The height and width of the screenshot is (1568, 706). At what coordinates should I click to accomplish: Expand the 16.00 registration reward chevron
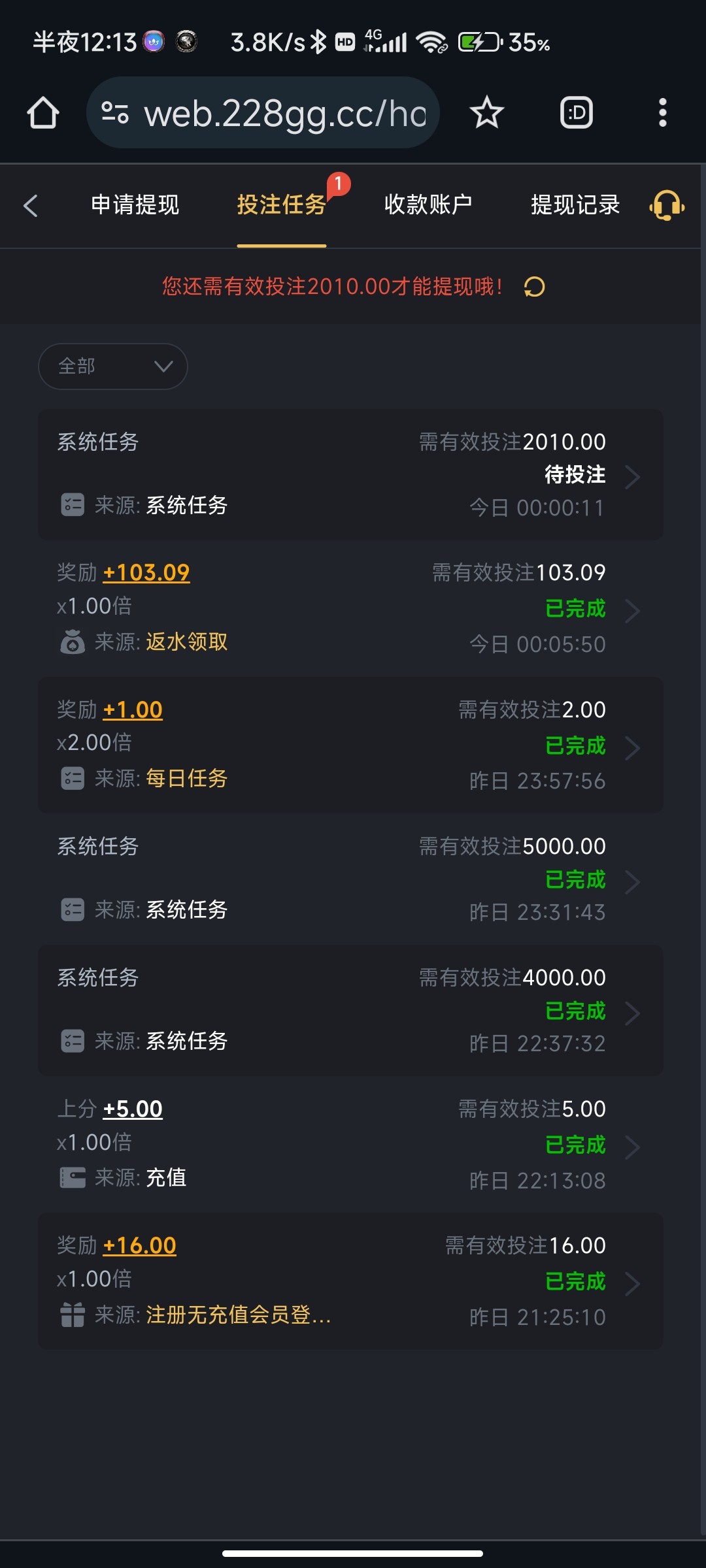631,1284
